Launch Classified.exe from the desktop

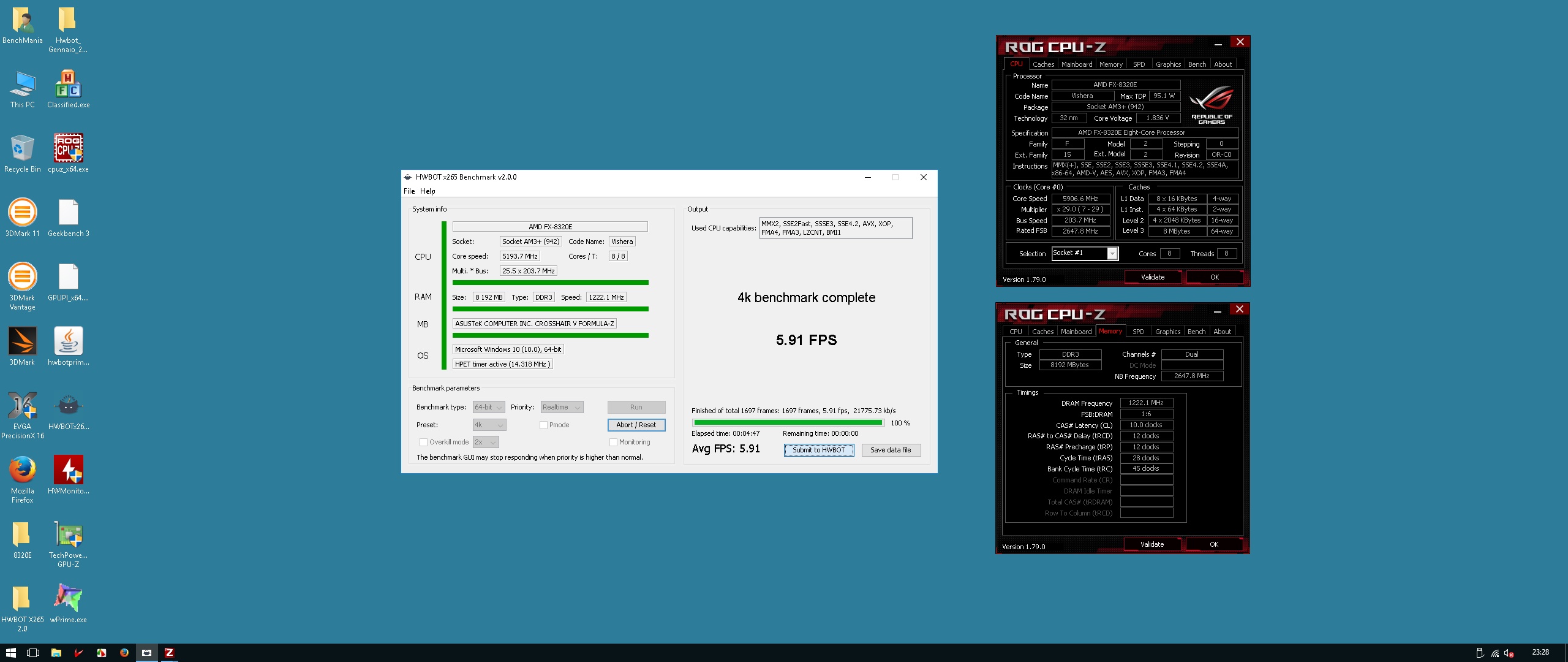[x=68, y=90]
